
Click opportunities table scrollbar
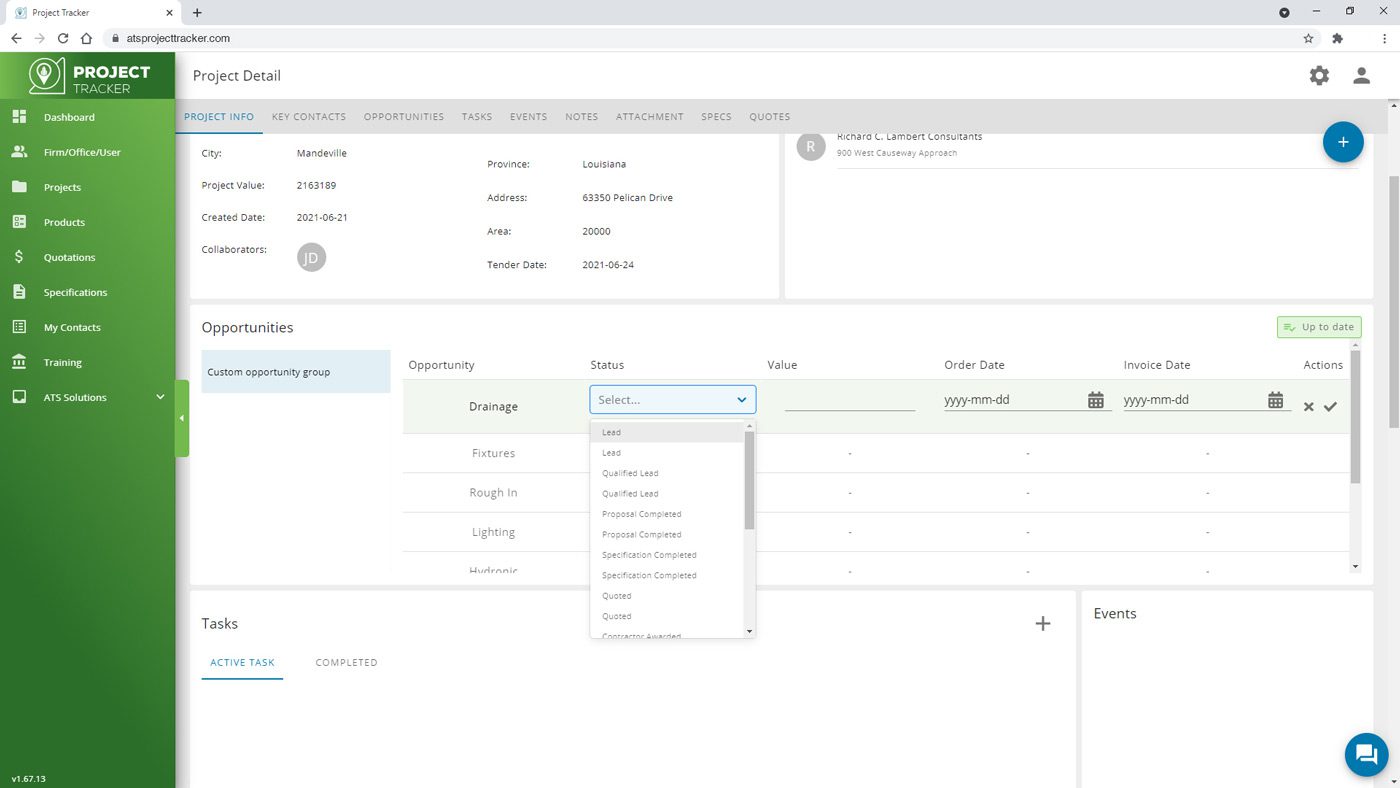[1356, 416]
